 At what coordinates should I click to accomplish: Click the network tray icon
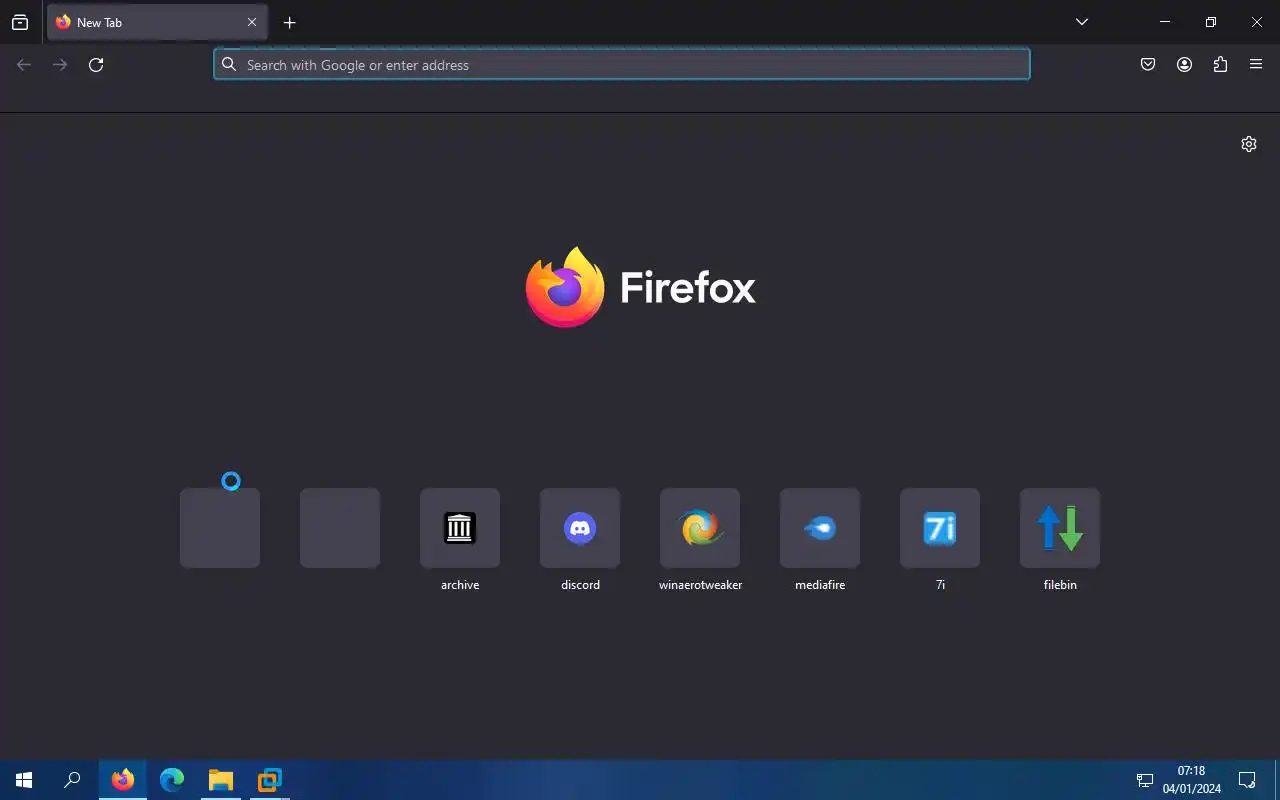(1145, 780)
